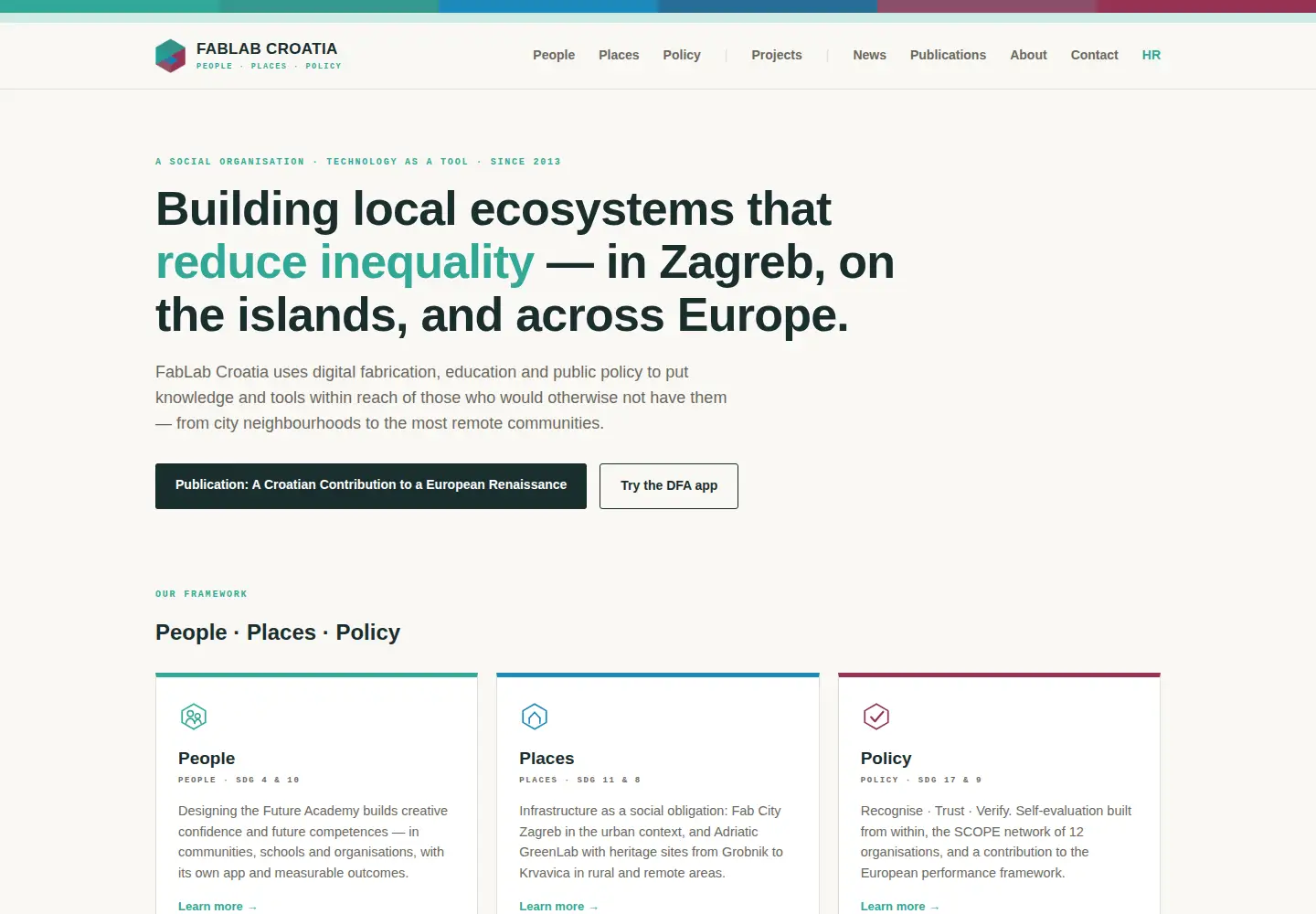Click the Fab City Zagreb infrastructure description
Viewport: 1316px width, 914px height.
click(652, 842)
